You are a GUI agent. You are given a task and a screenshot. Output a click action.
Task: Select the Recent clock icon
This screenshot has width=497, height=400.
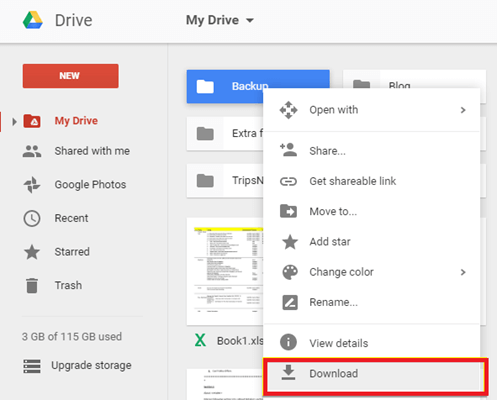(x=32, y=218)
